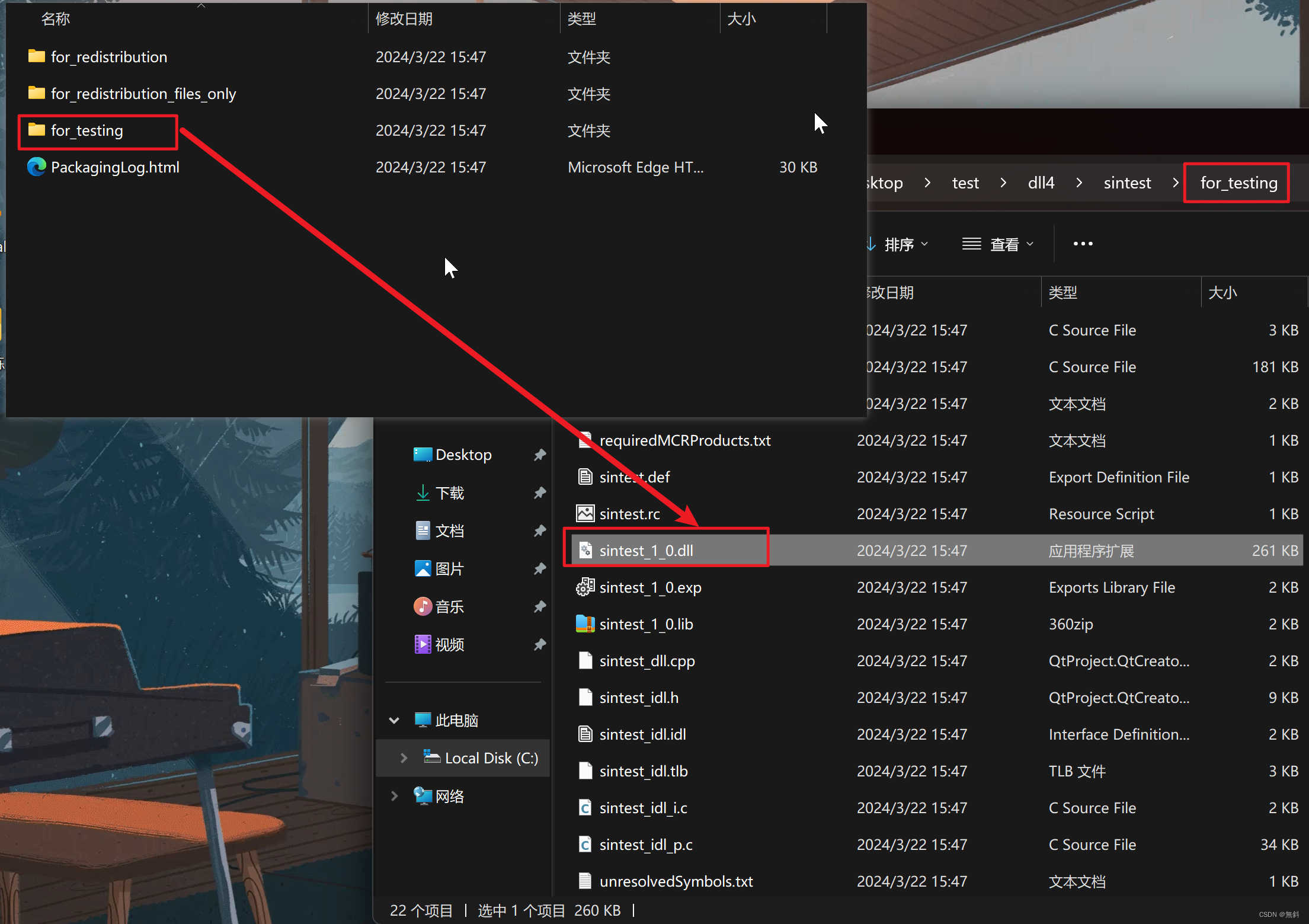Screen dimensions: 1309x924
Task: Click the sintest_idl_i.c file icon
Action: point(585,808)
